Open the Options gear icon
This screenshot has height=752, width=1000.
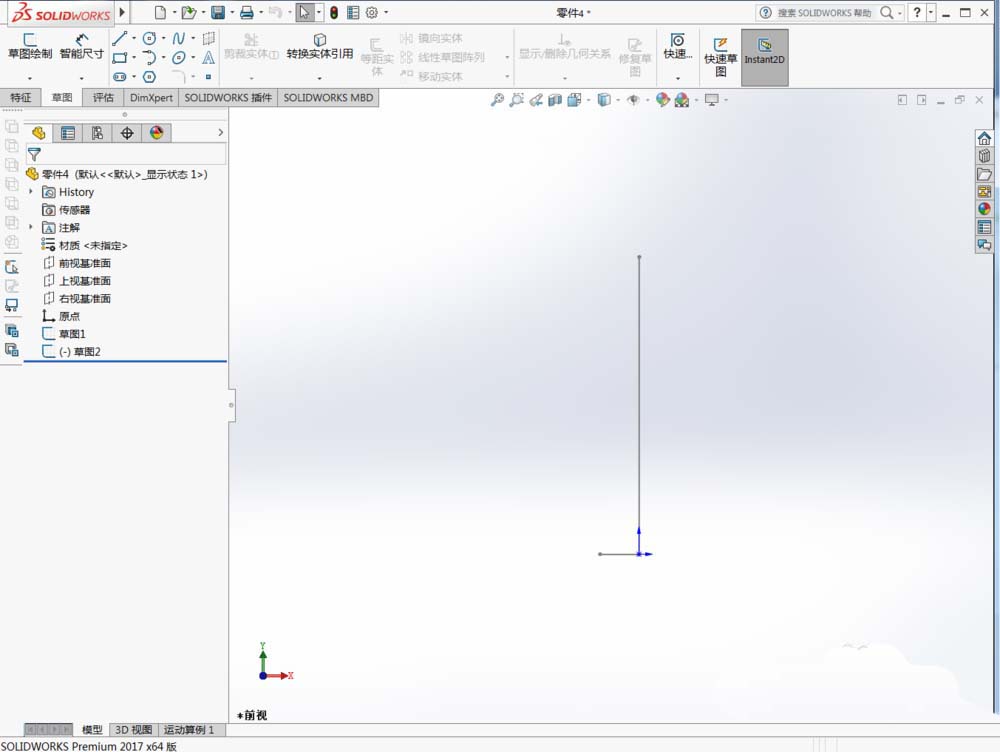click(x=372, y=12)
